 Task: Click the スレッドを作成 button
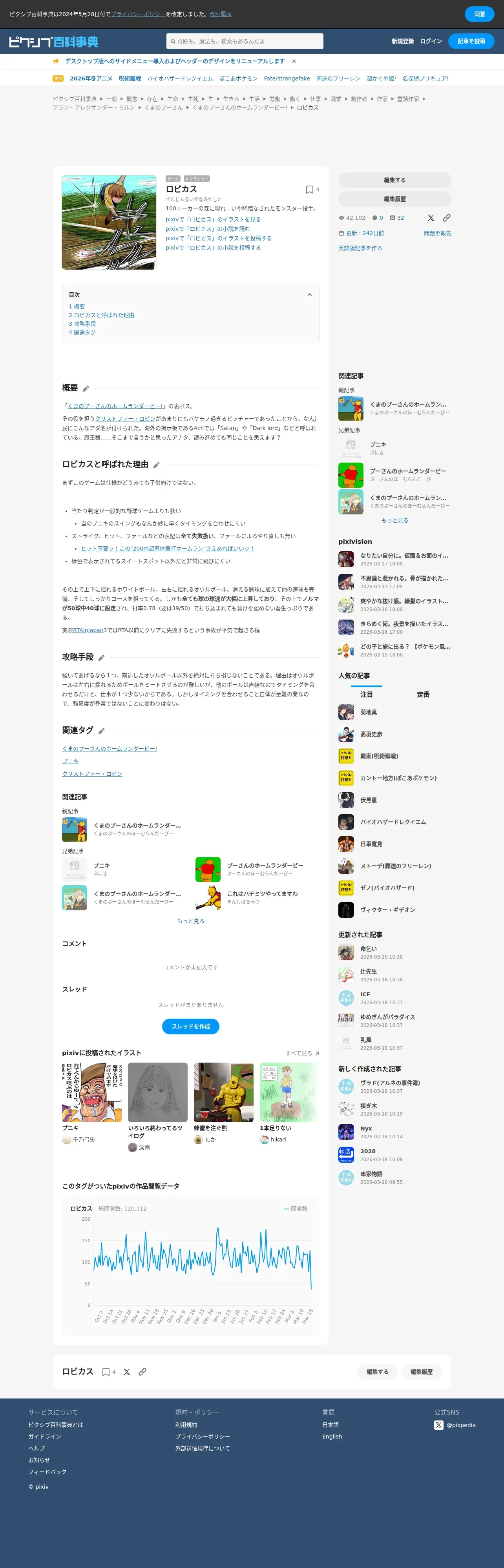tap(190, 1026)
